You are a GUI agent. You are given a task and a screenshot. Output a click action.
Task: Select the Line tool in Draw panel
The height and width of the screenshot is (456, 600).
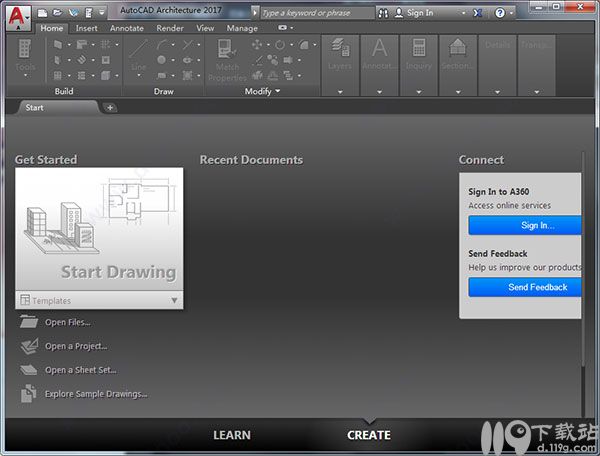point(139,50)
